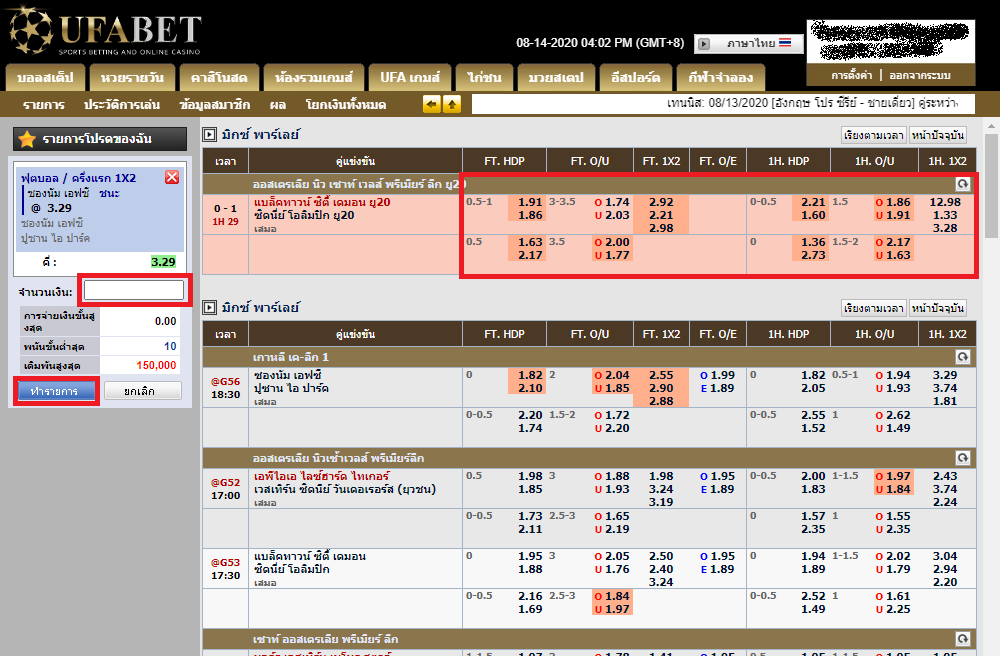This screenshot has width=1000, height=656.
Task: Open ข้อมูลสมาชิก menu item
Action: tap(215, 105)
